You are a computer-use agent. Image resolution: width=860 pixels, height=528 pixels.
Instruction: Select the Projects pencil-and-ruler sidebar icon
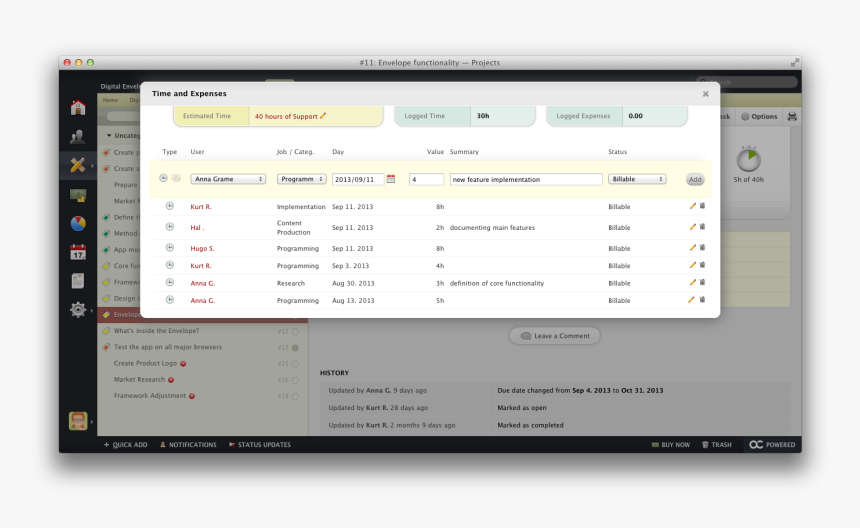[x=78, y=164]
